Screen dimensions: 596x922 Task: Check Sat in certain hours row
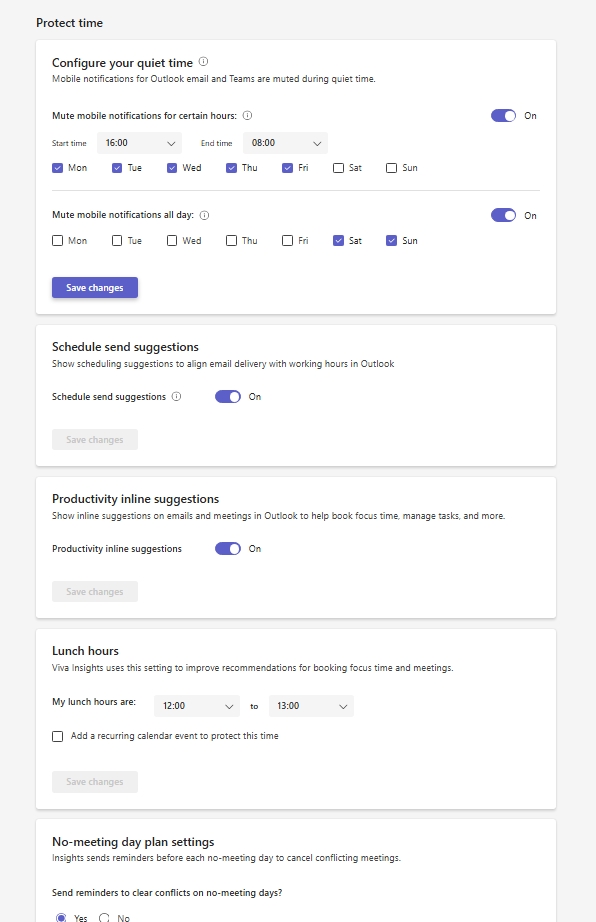(x=338, y=168)
